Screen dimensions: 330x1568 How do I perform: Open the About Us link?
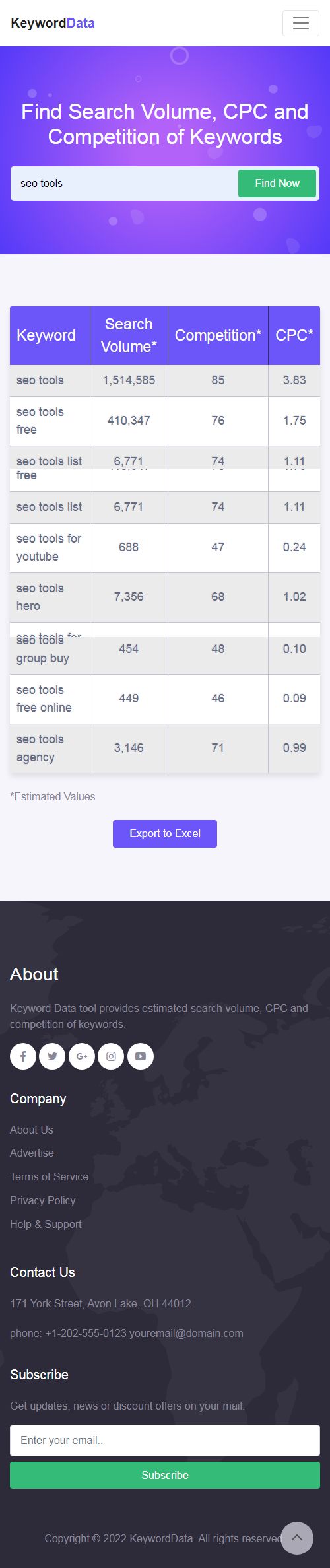pos(32,1130)
